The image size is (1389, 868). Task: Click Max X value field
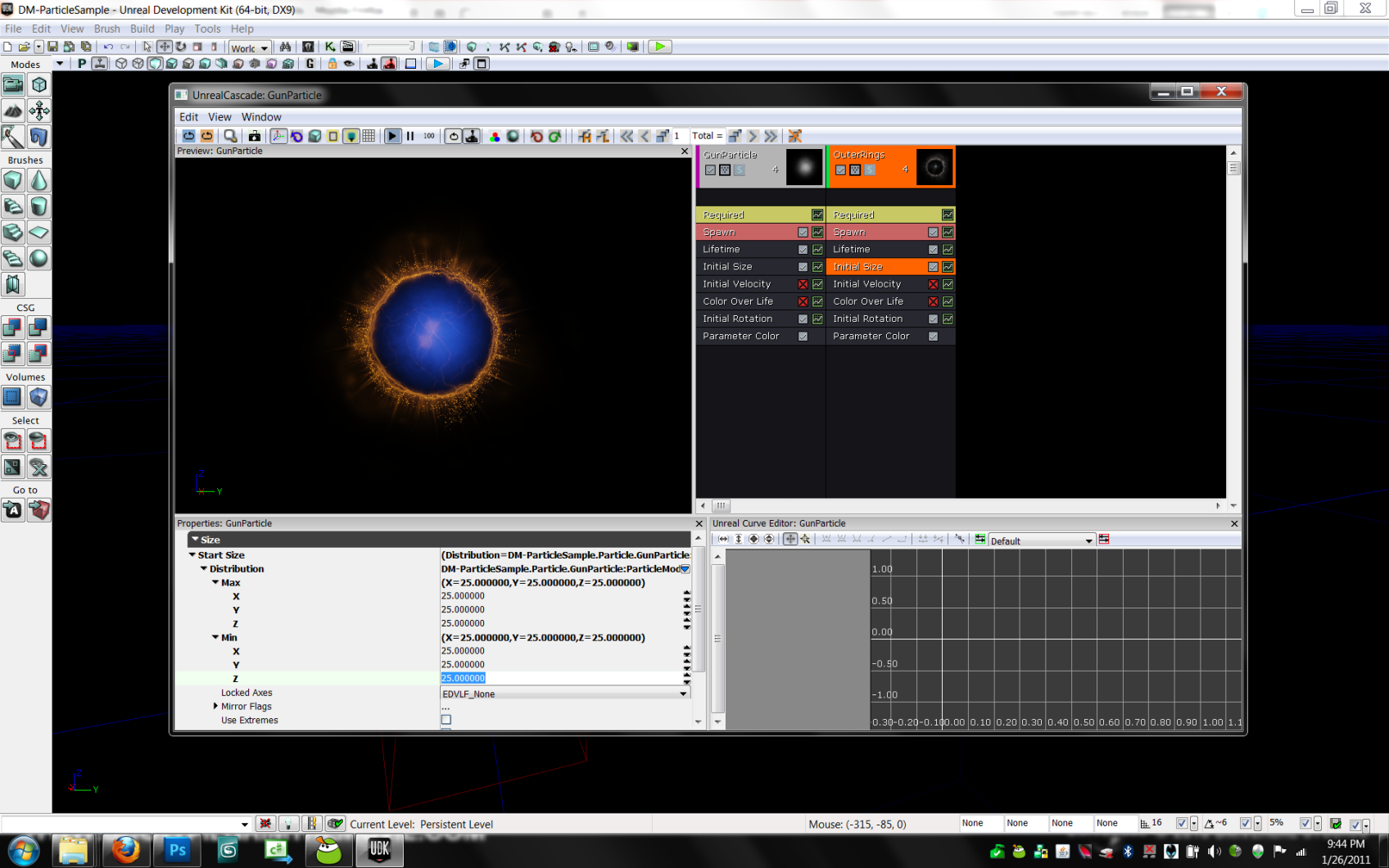coord(562,596)
